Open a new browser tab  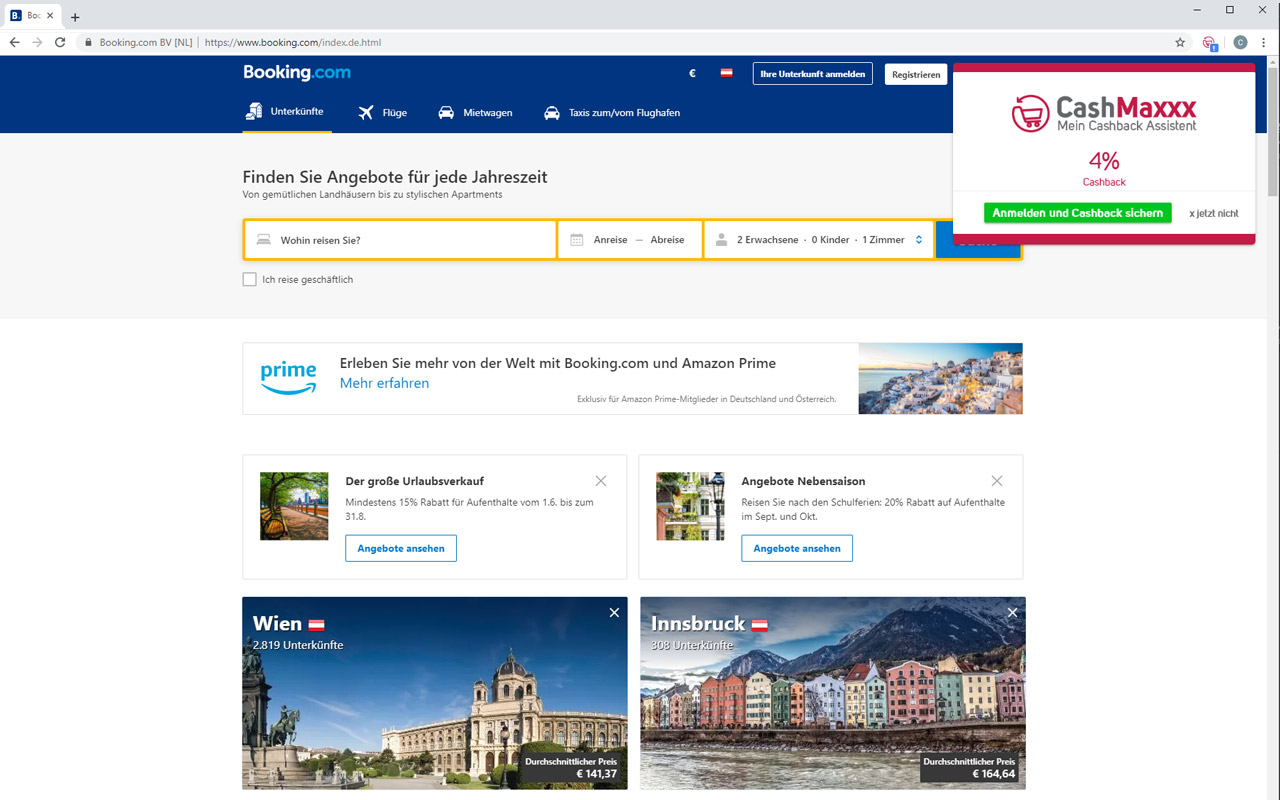[75, 17]
